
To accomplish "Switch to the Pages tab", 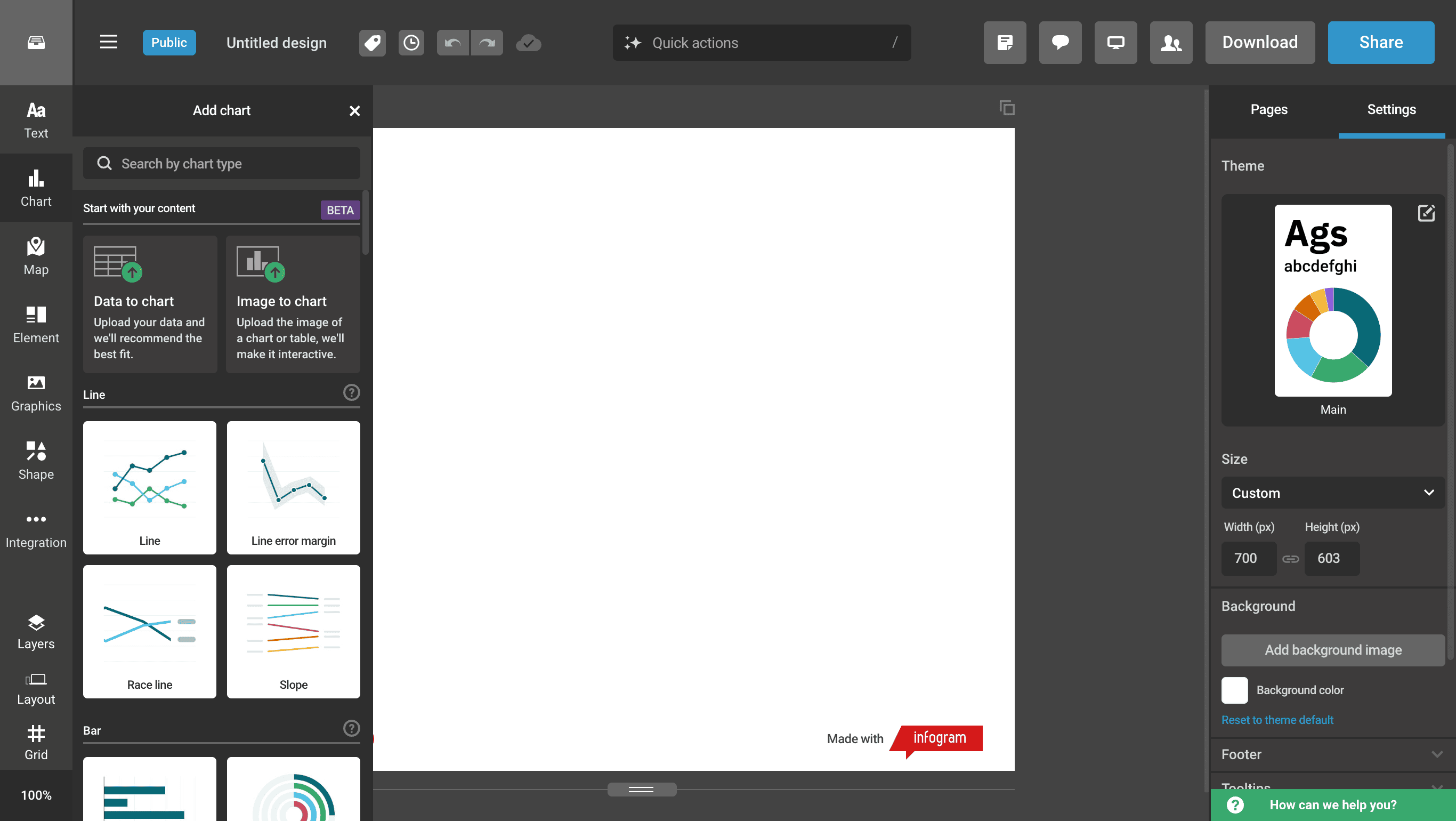I will (x=1268, y=110).
